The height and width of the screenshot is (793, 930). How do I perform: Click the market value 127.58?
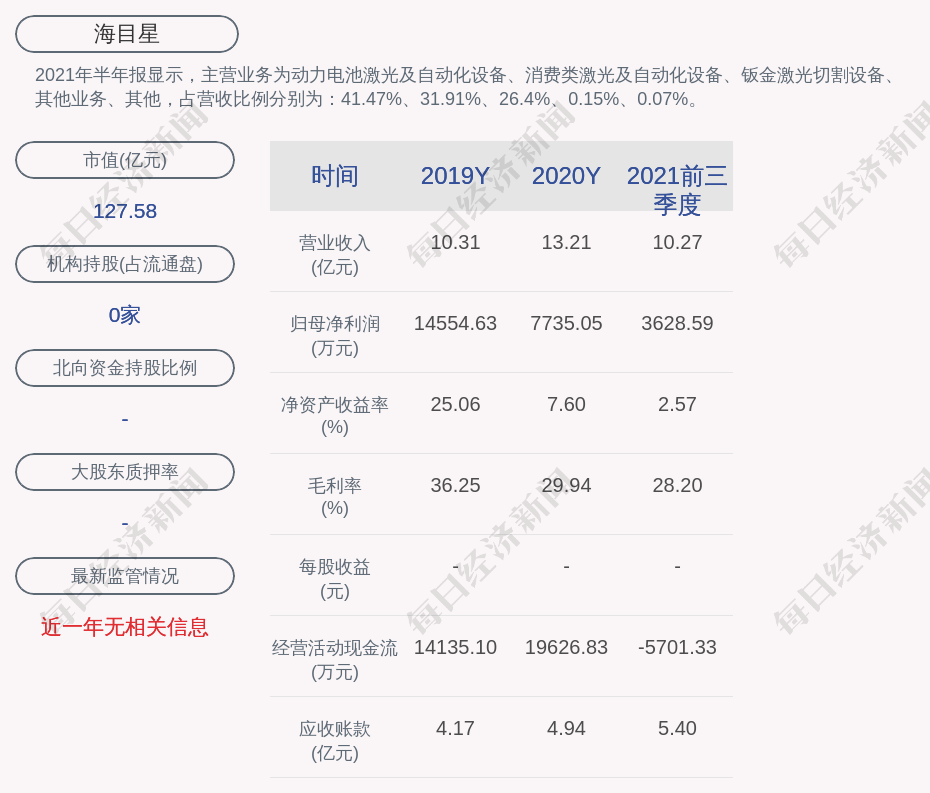tap(125, 211)
